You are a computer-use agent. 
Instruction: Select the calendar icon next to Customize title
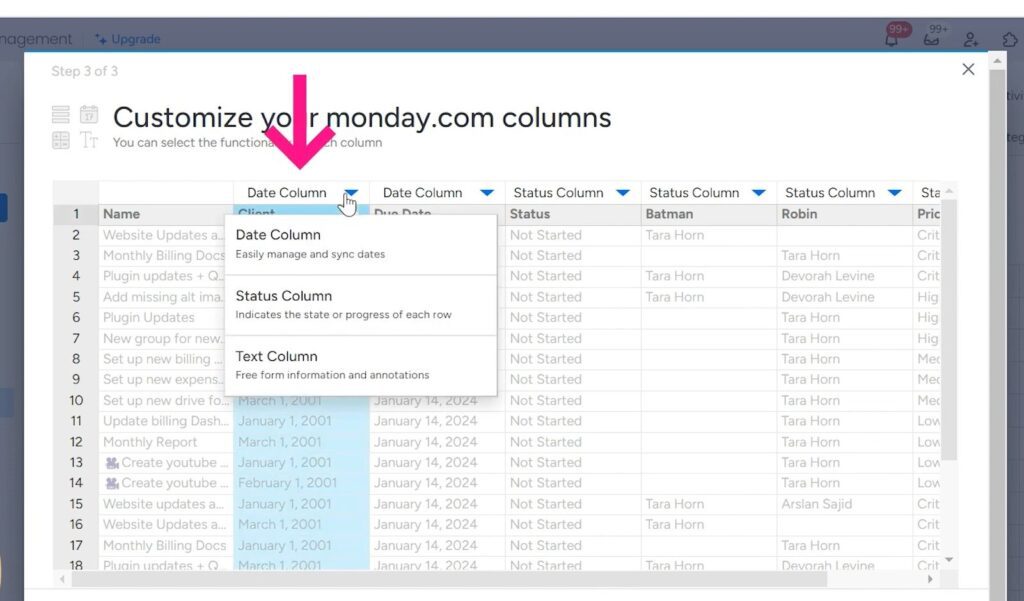(x=89, y=114)
